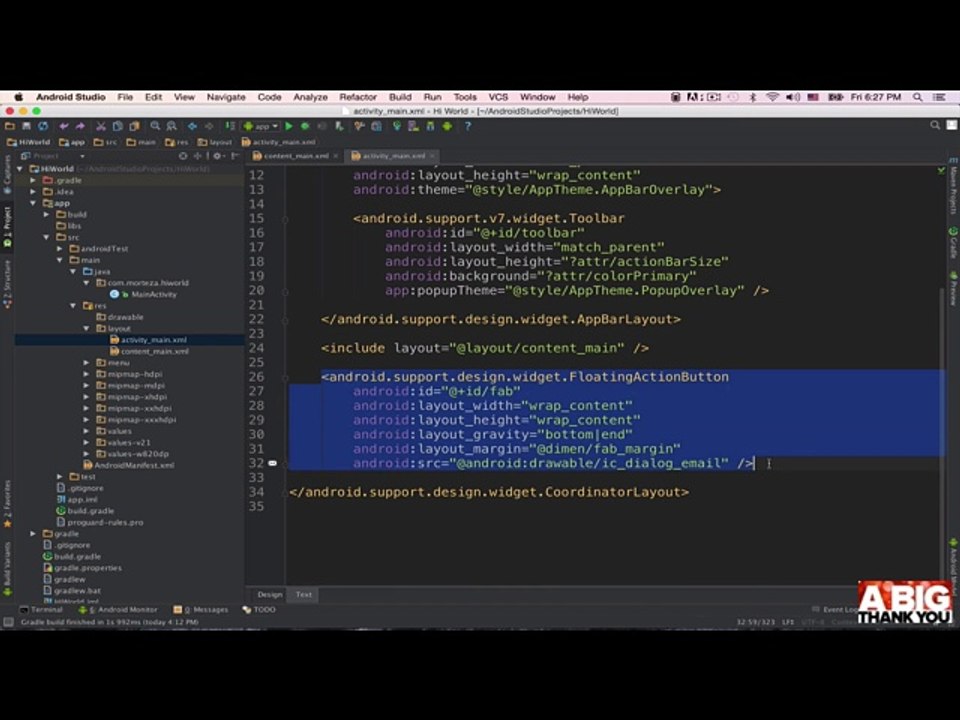Collapse the layout folder in project tree

coord(86,329)
